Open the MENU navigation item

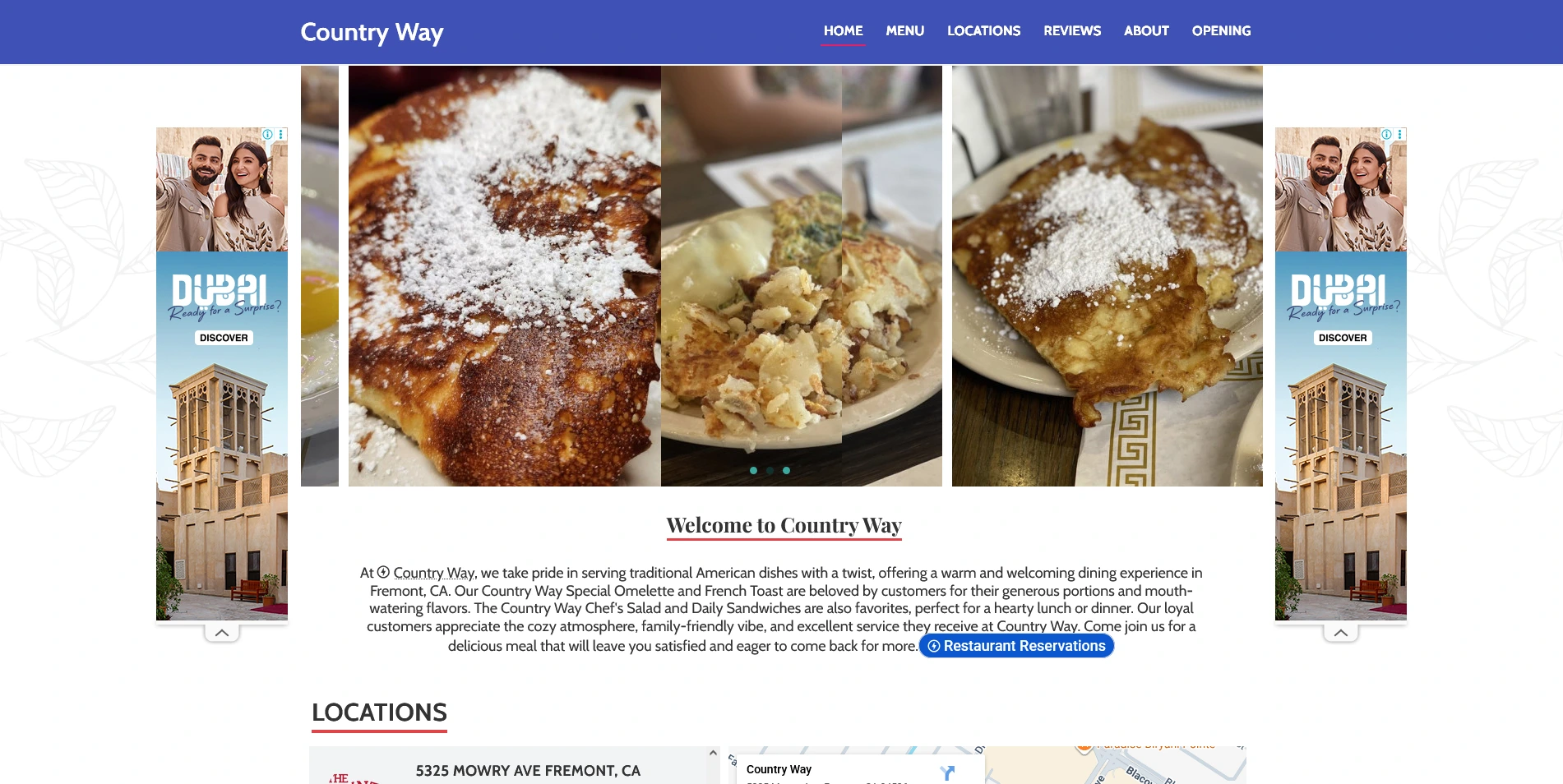[905, 30]
